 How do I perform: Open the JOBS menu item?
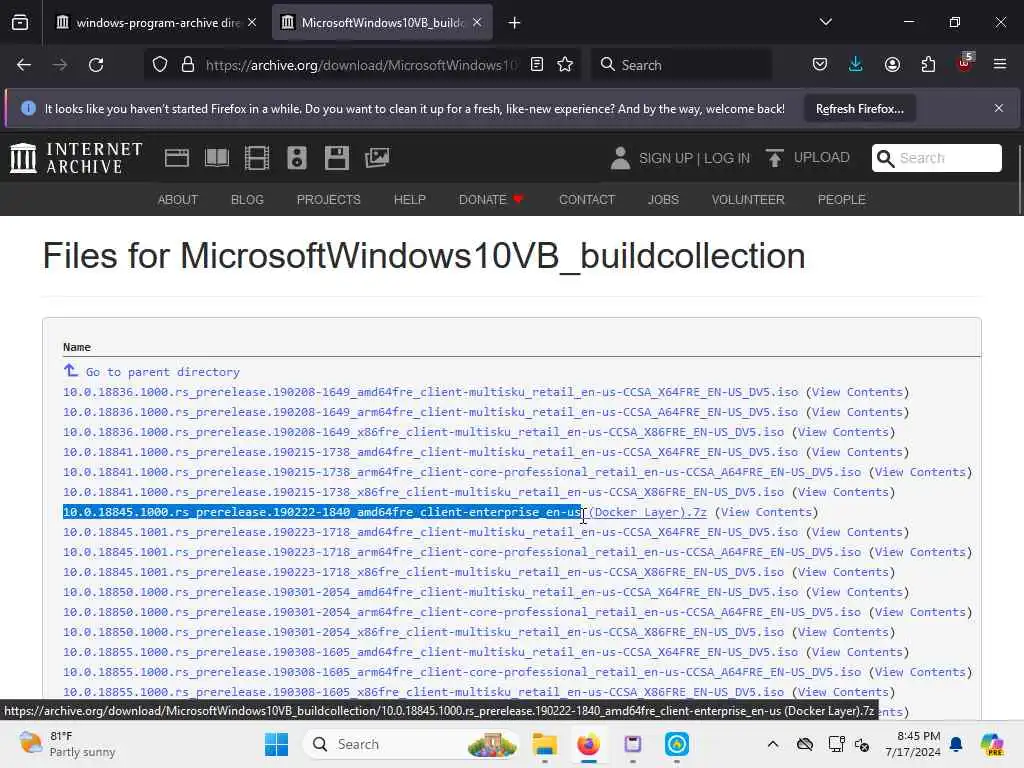tap(663, 200)
